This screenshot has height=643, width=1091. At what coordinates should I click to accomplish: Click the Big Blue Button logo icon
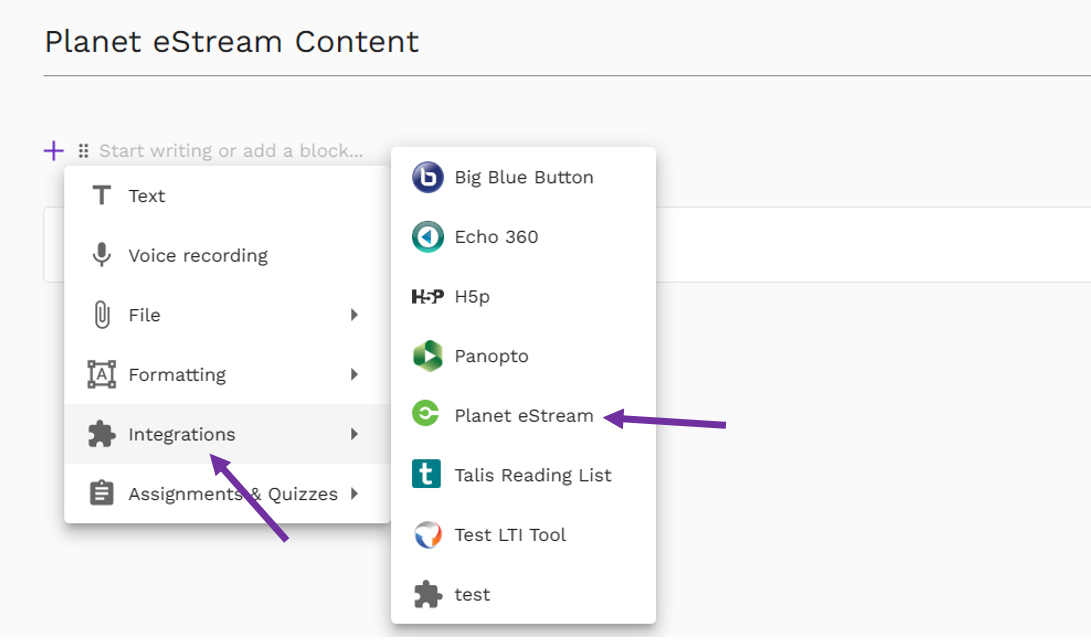(427, 177)
